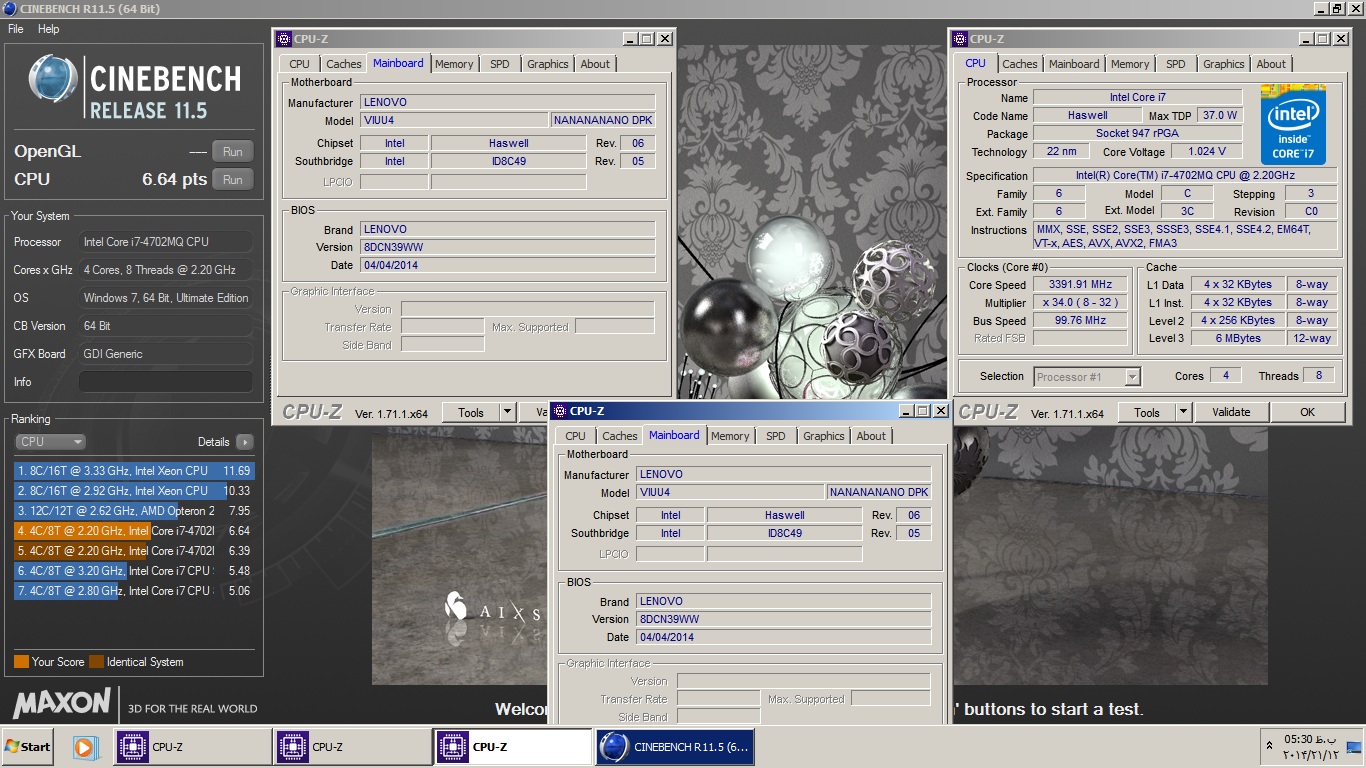Select SPD tab in the active CPU-Z window
The image size is (1366, 768).
click(776, 436)
